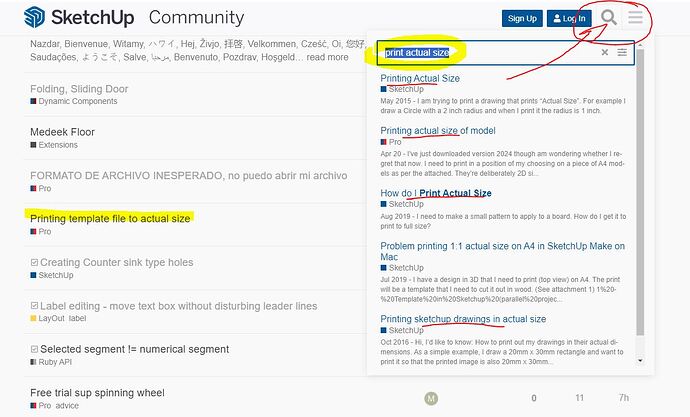Viewport: 690px width, 417px height.
Task: Click the '0' replies count on Free trial row
Action: pyautogui.click(x=534, y=398)
